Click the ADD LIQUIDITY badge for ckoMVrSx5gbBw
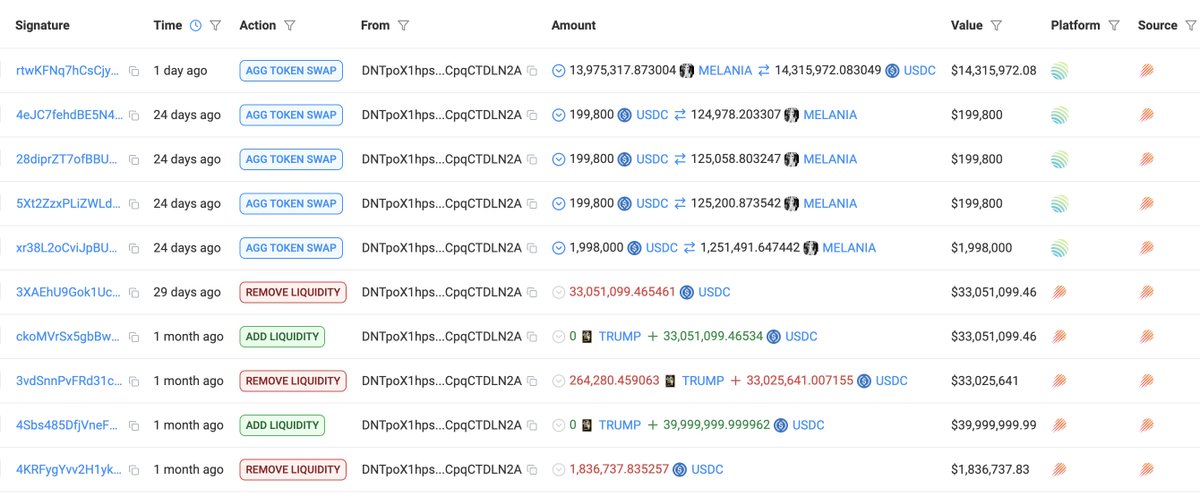This screenshot has height=497, width=1200. (282, 337)
